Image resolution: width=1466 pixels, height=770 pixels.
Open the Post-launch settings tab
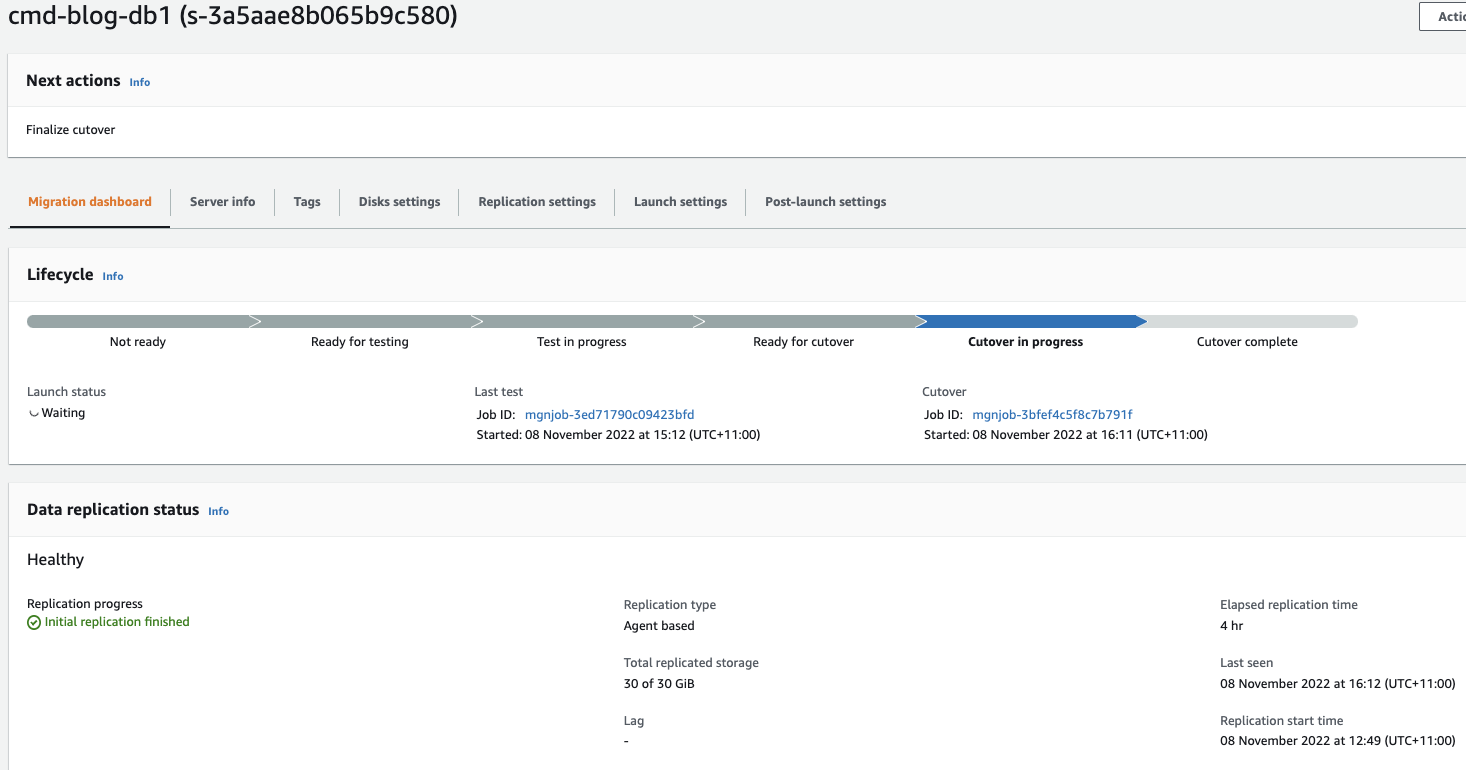(825, 201)
